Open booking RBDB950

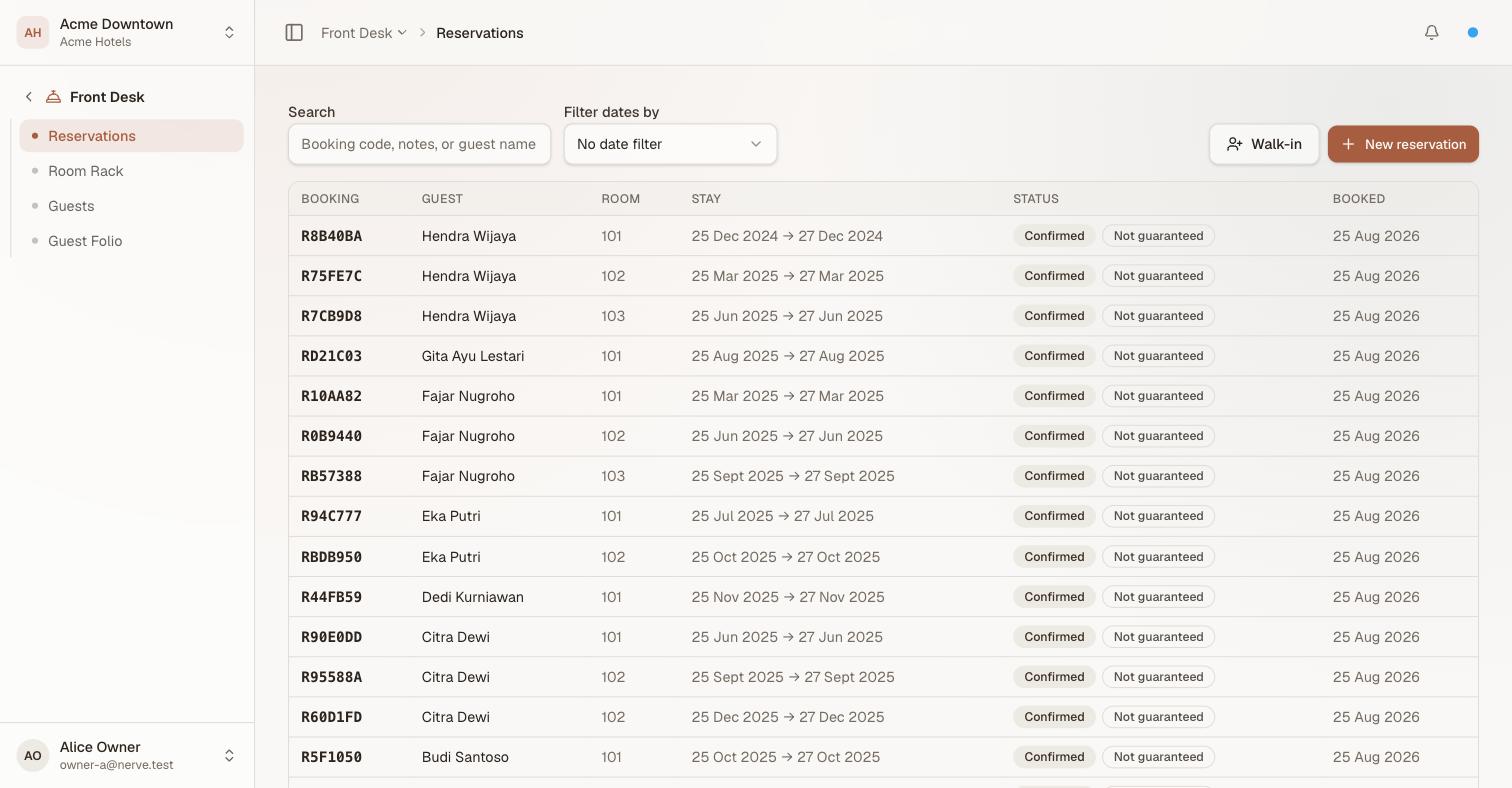[331, 557]
